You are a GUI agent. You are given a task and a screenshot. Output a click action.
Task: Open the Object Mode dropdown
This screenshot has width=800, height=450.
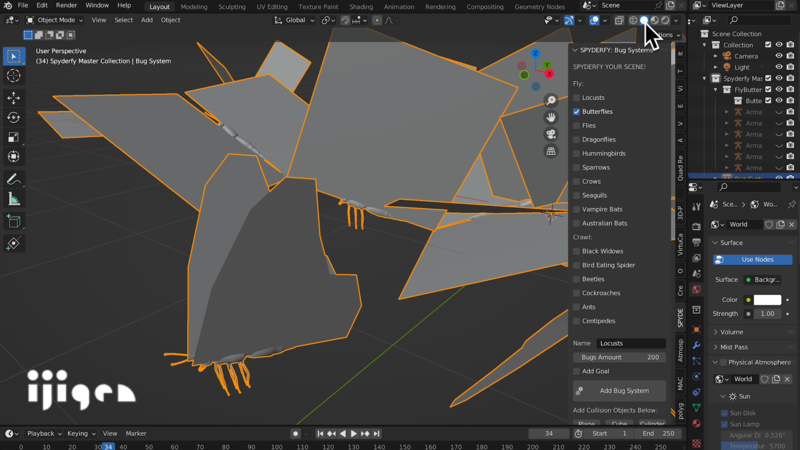pyautogui.click(x=55, y=20)
